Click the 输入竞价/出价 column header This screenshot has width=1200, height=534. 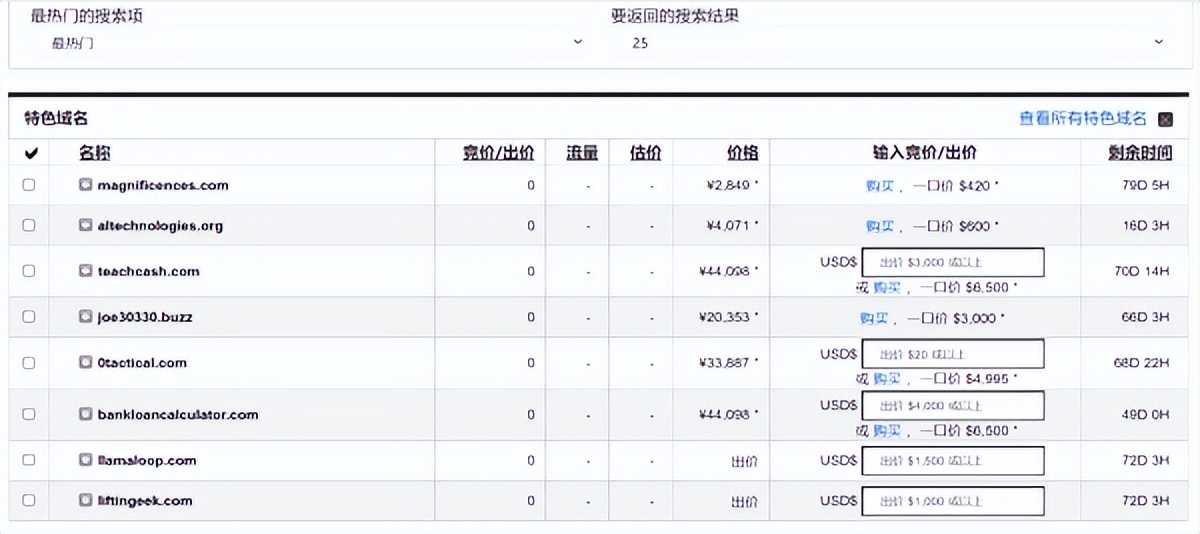pyautogui.click(x=925, y=153)
